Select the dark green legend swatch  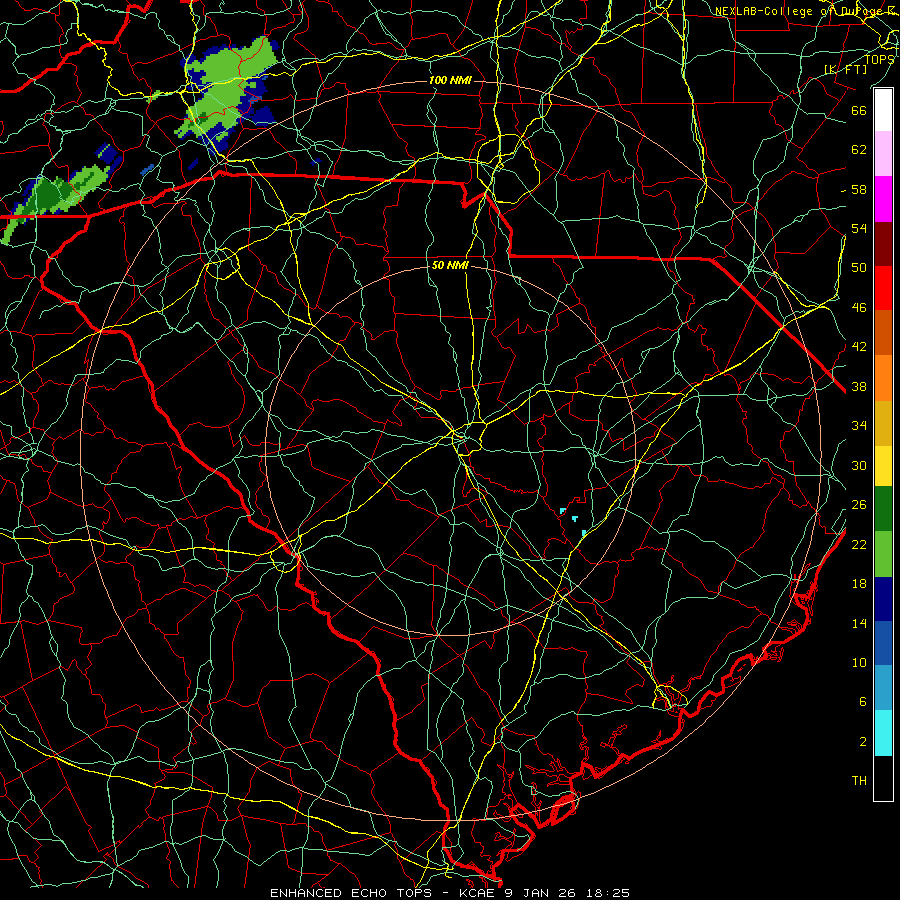[883, 509]
